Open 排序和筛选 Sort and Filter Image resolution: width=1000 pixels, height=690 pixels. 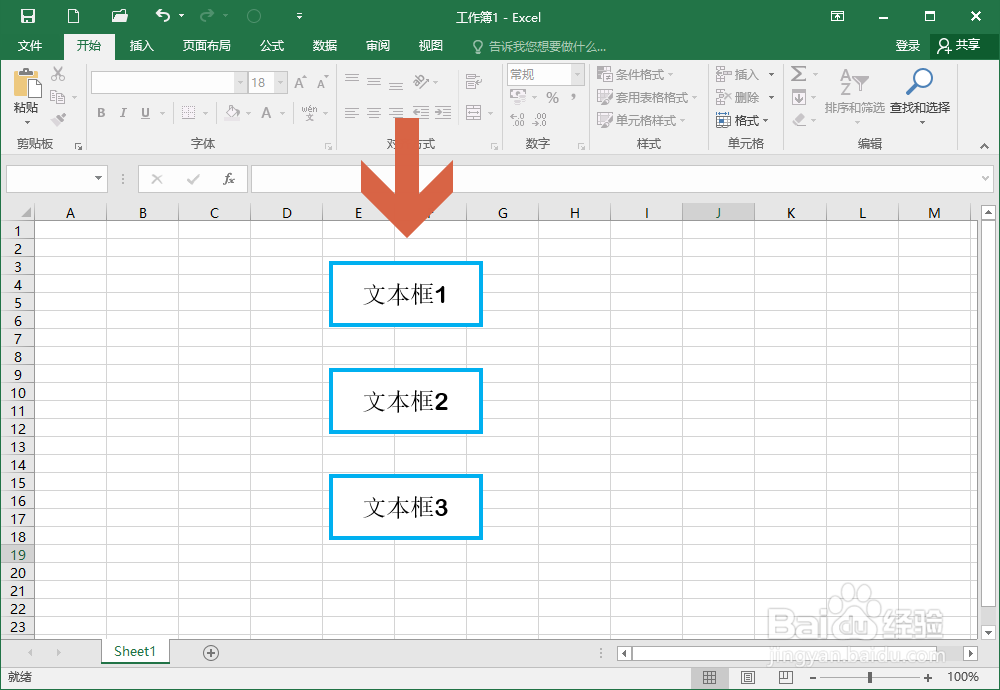point(855,96)
